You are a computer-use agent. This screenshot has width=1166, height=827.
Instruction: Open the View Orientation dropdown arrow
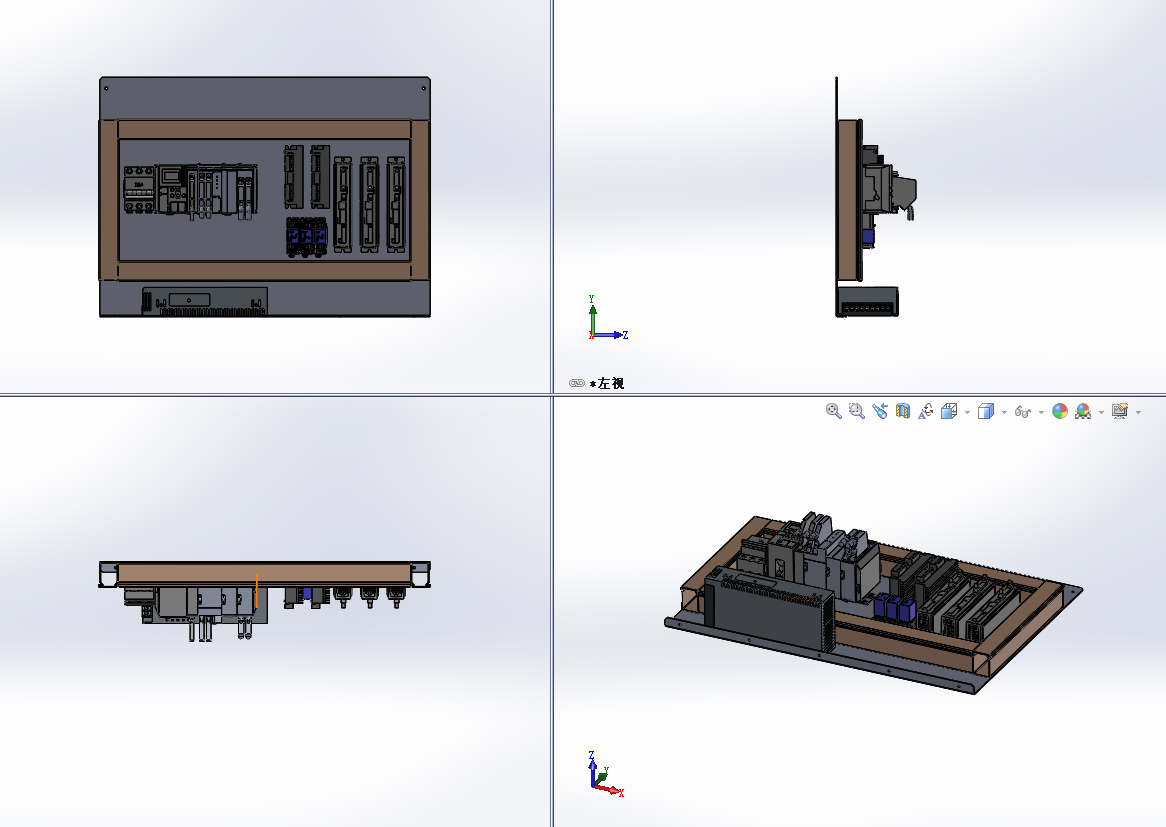[967, 412]
